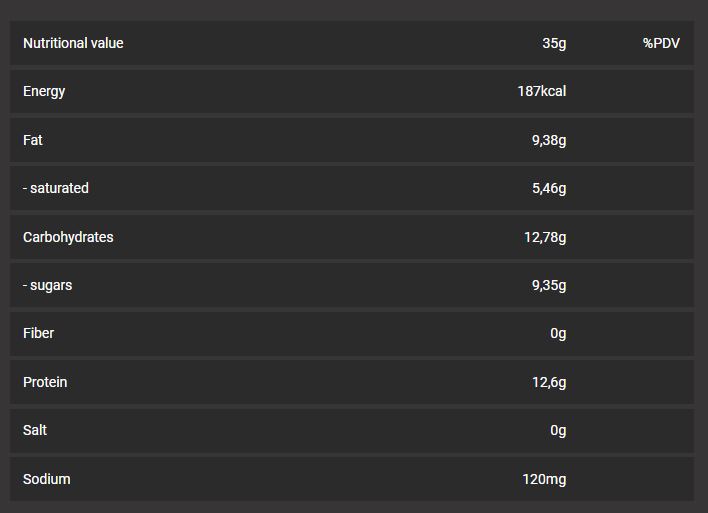Select the Energy row label
The image size is (708, 513).
point(44,91)
